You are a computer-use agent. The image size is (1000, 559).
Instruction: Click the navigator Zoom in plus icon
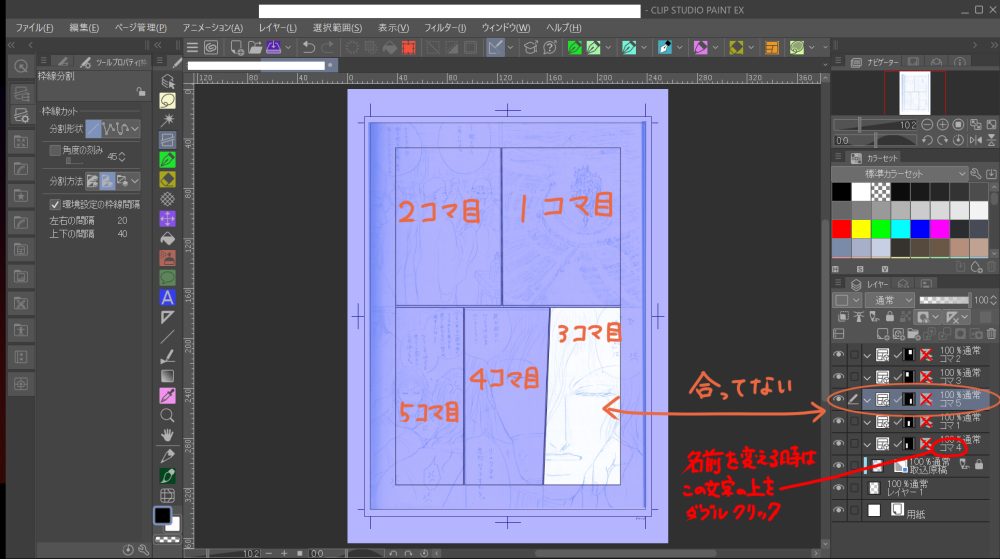pos(943,124)
